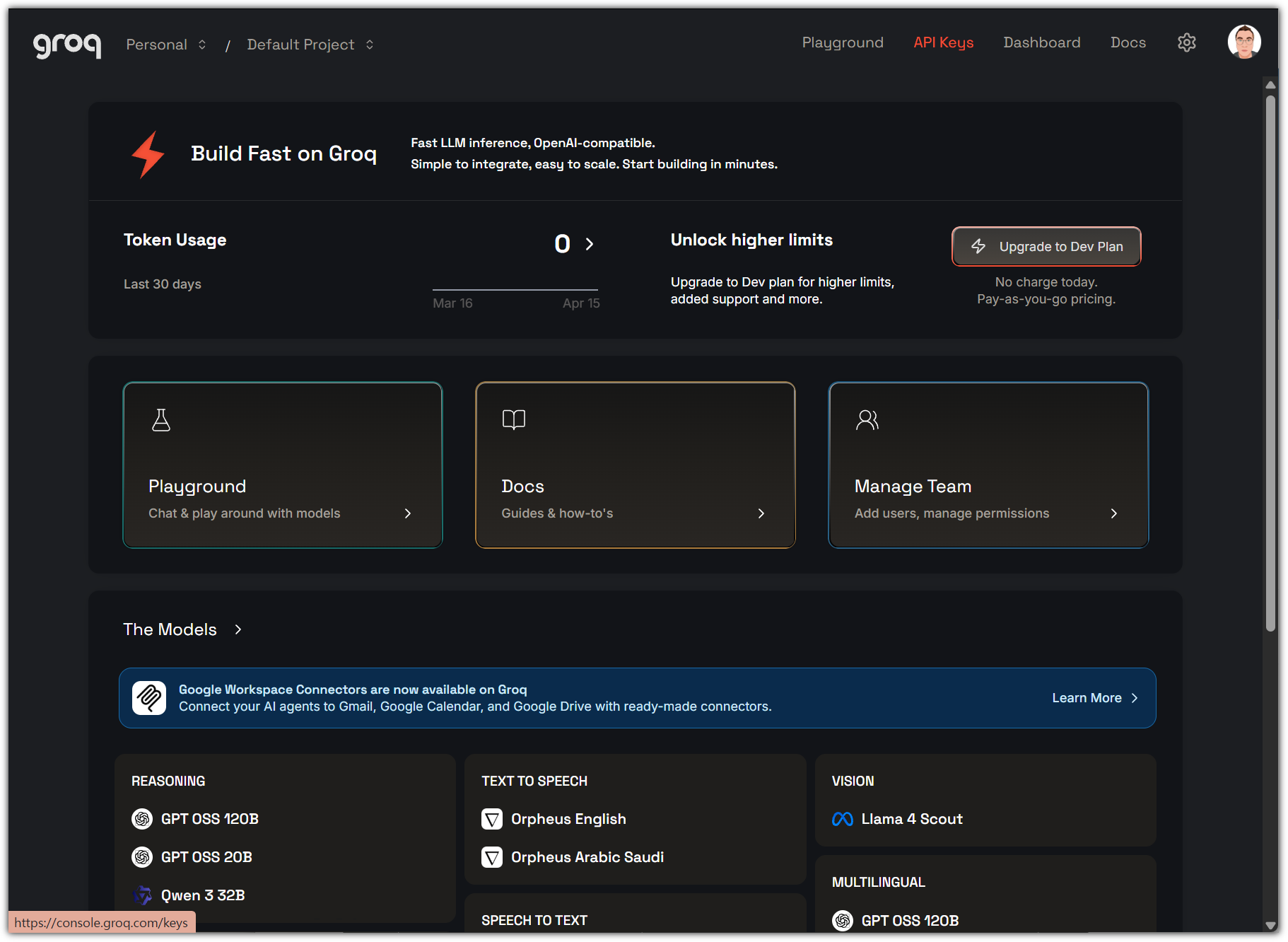
Task: Click the flask icon on Playground card
Action: (161, 420)
